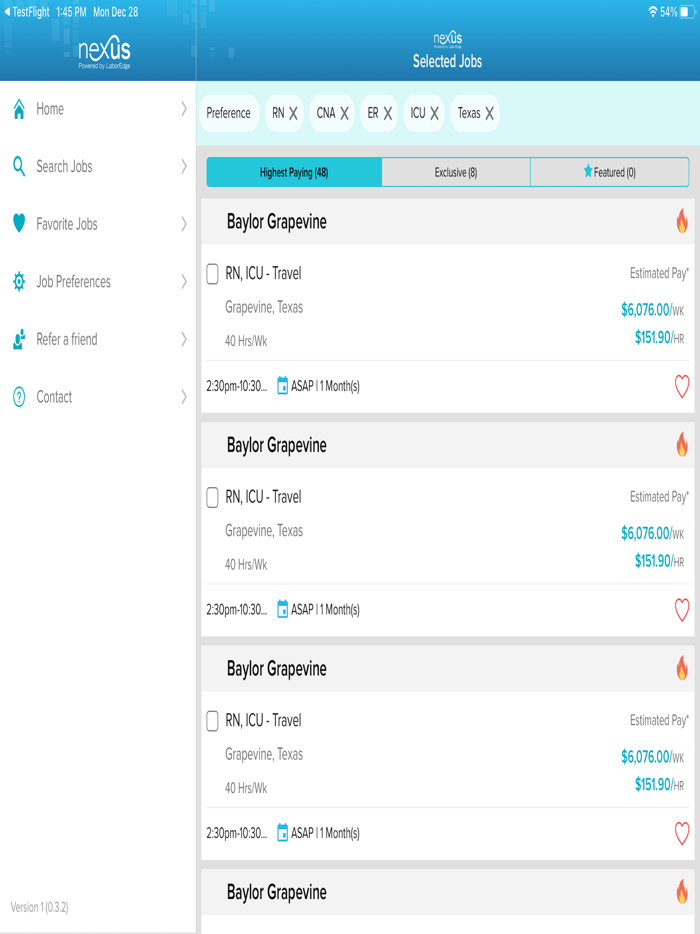Check the first RN, ICU - Travel checkbox
Screen dimensions: 700x934
click(212, 274)
